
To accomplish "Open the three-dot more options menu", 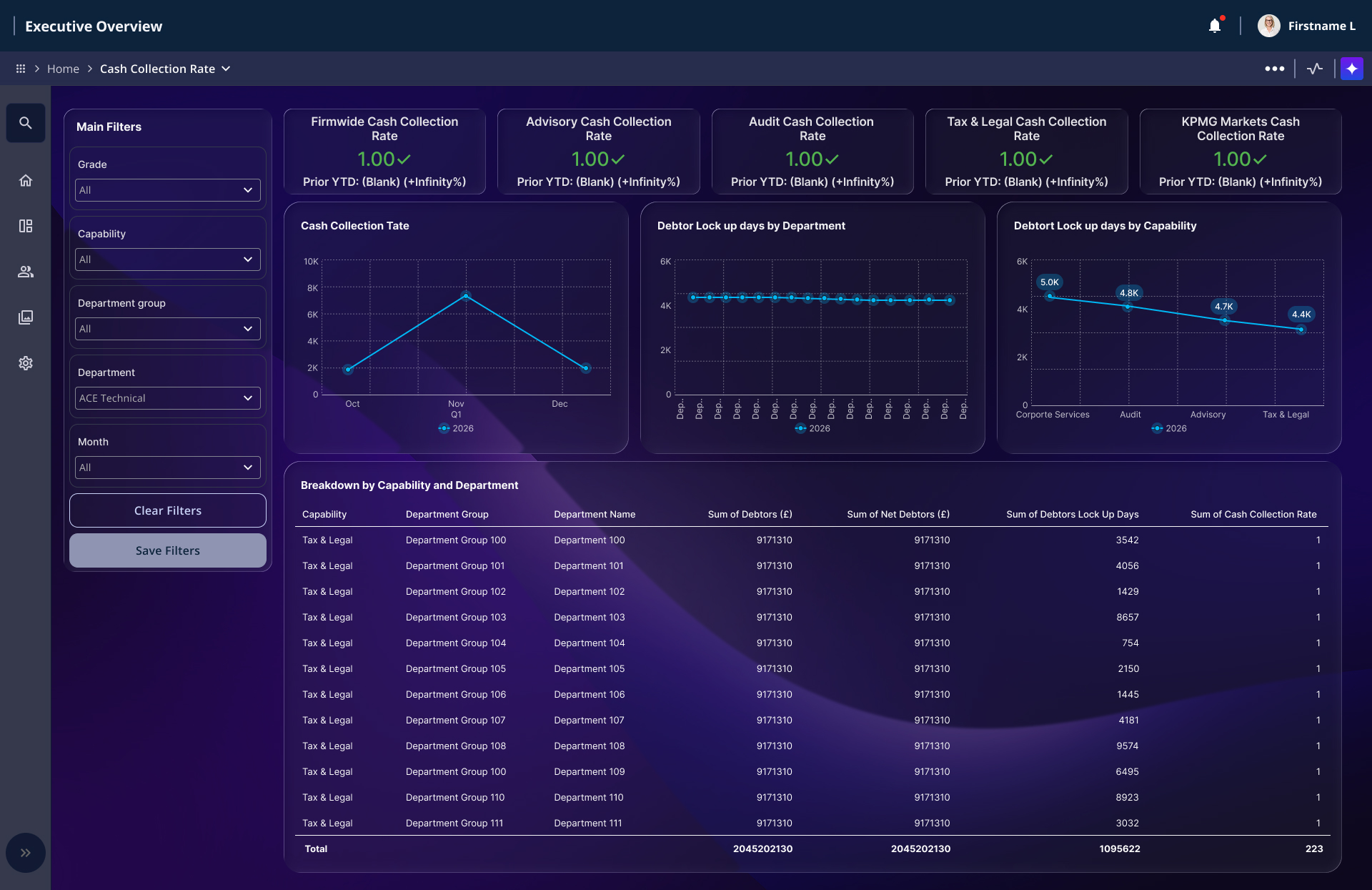I will coord(1274,69).
